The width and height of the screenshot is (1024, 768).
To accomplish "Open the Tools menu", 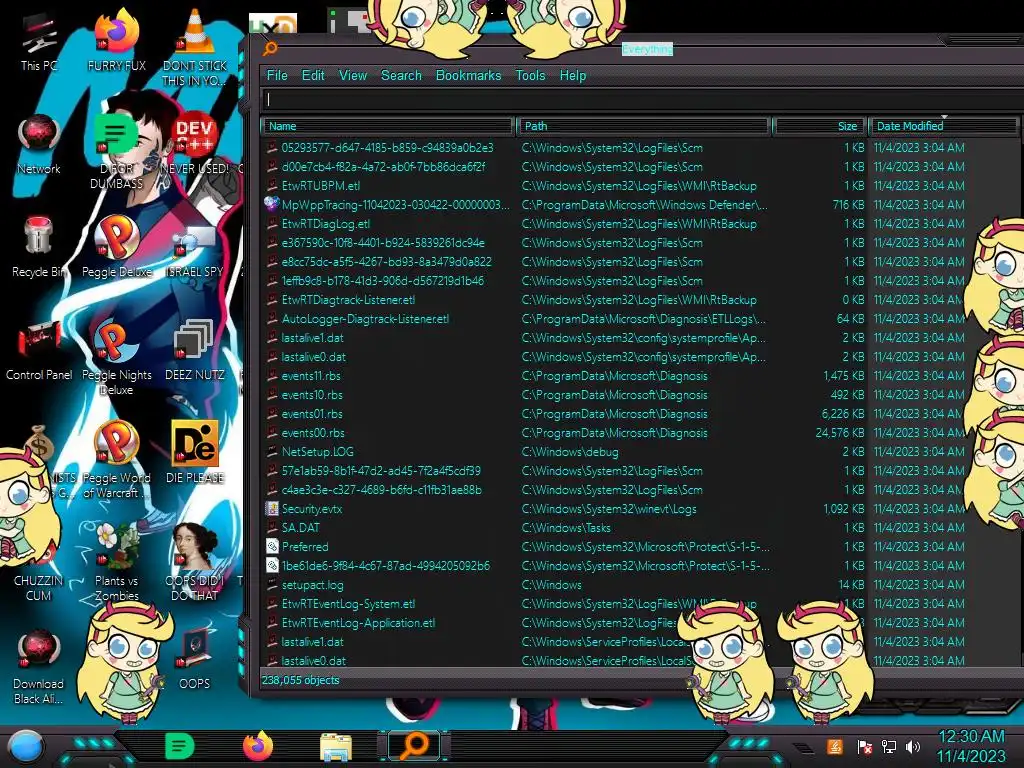I will [530, 75].
